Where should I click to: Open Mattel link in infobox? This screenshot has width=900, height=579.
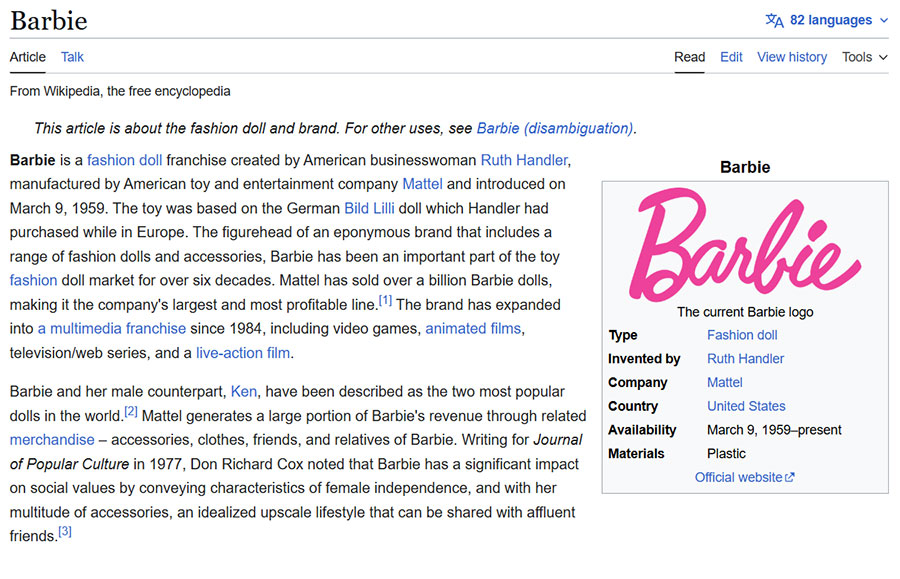coord(724,383)
